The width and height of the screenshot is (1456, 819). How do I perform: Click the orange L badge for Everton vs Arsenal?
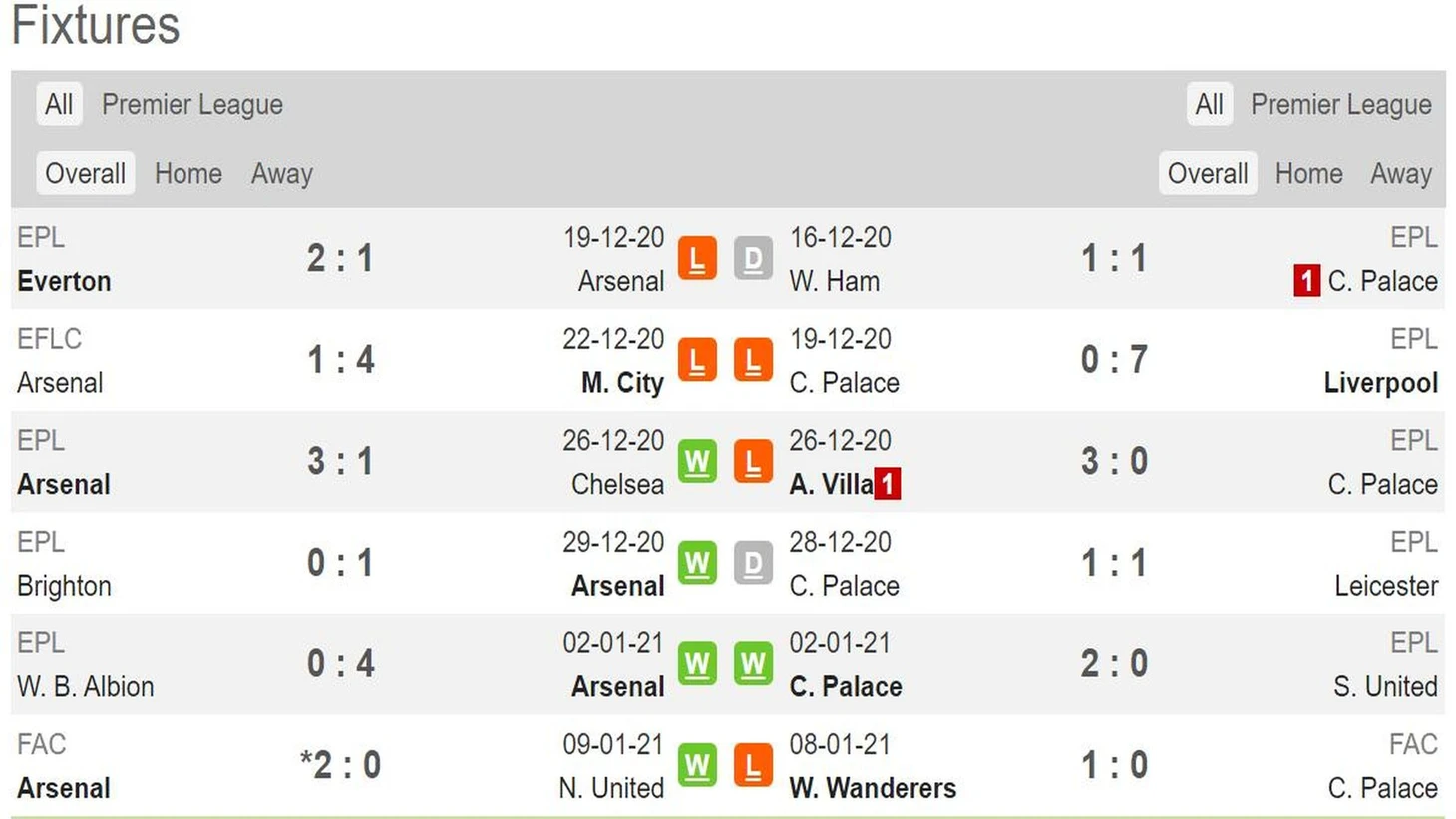(697, 259)
